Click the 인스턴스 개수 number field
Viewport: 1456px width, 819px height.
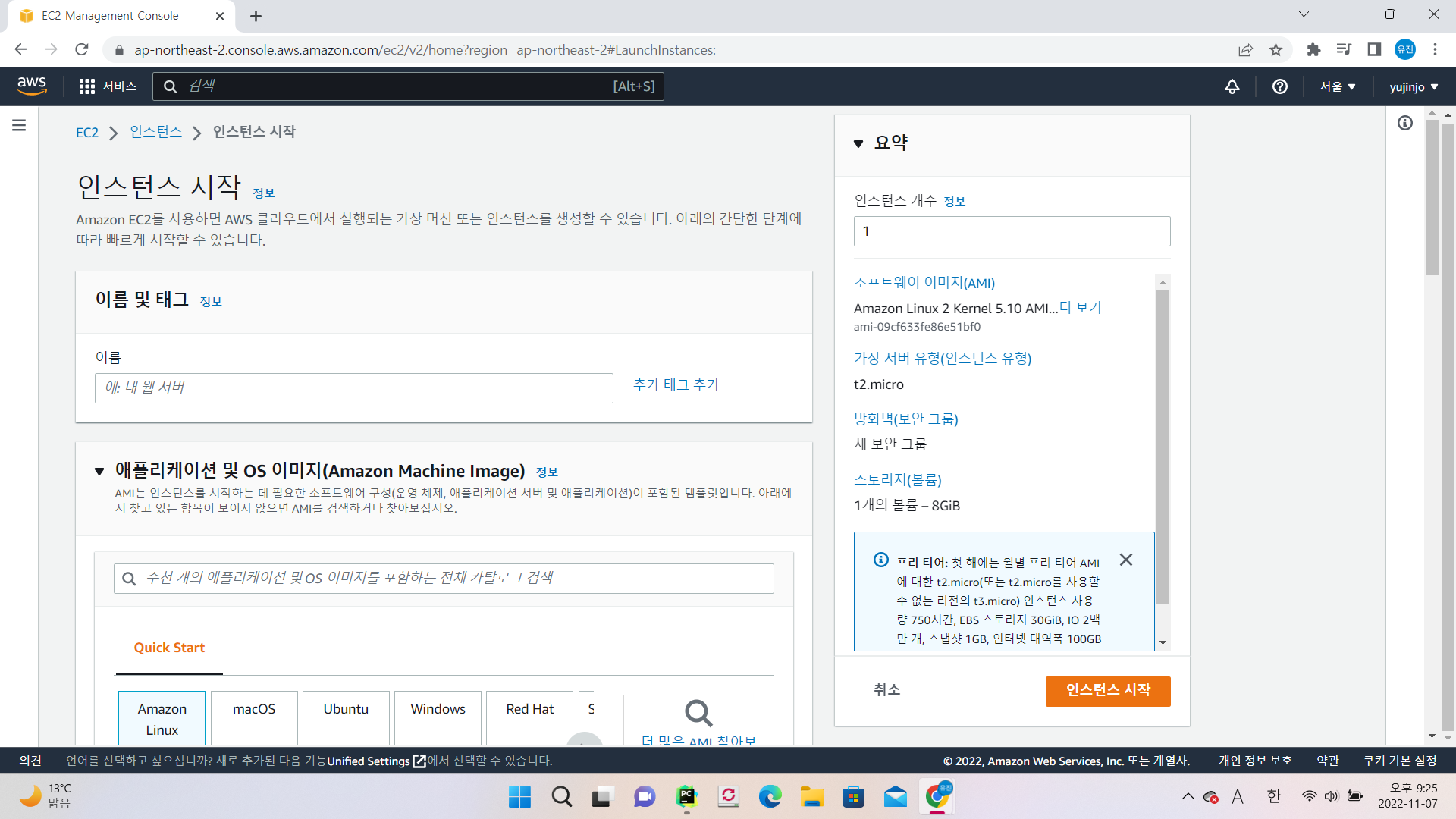tap(1012, 231)
